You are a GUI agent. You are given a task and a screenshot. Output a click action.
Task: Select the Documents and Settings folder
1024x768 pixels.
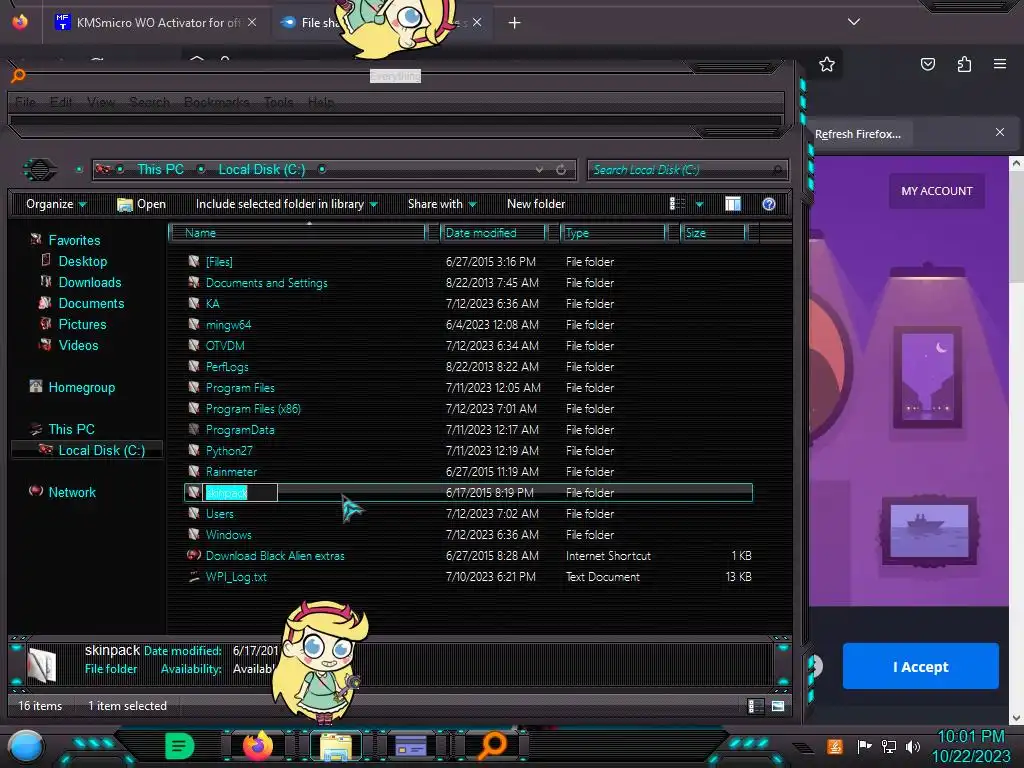coord(266,283)
